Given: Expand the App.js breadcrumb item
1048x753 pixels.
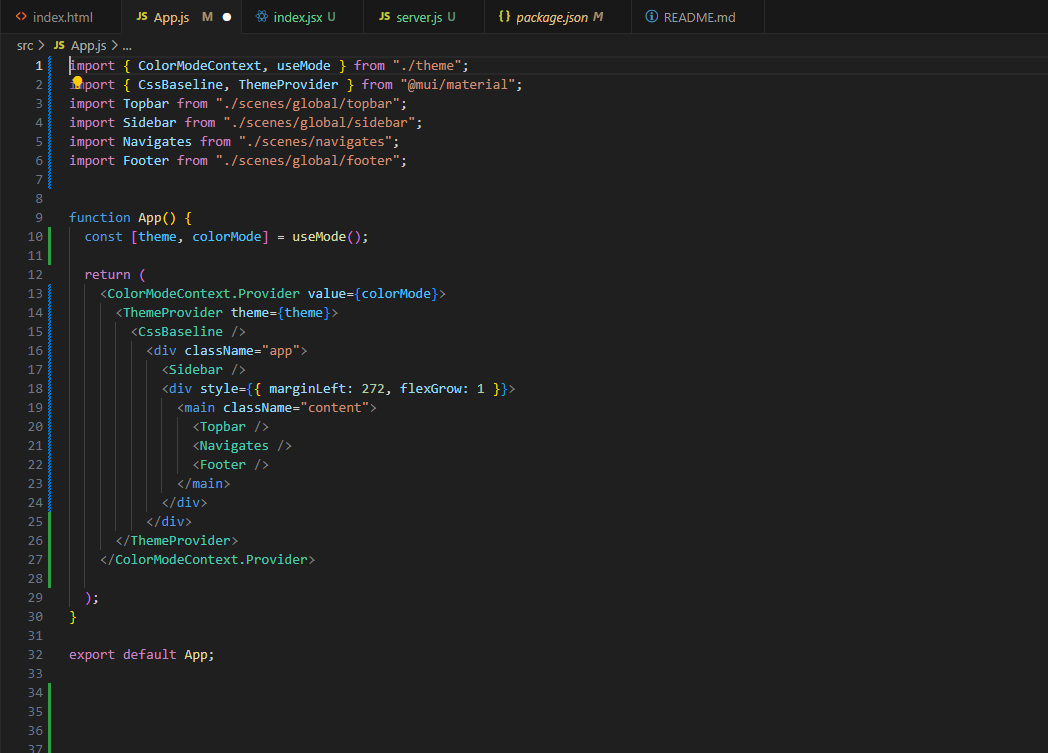Looking at the screenshot, I should (88, 46).
